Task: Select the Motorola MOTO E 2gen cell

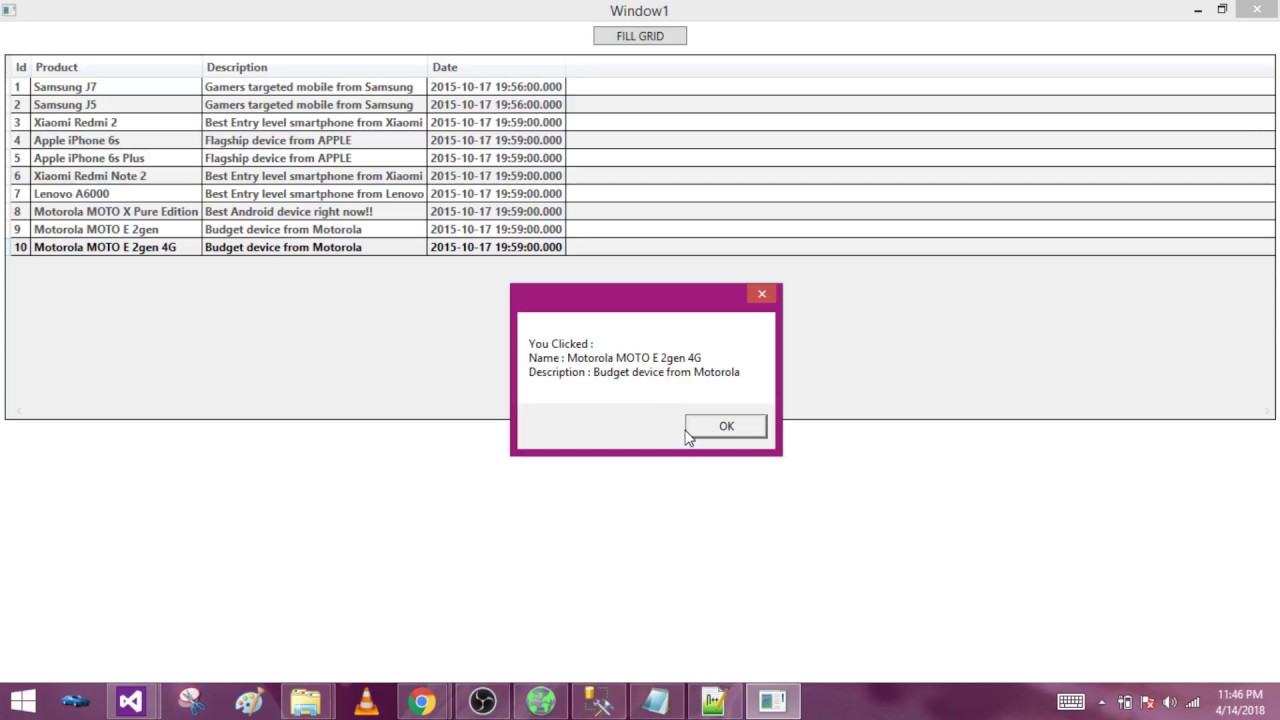Action: click(x=116, y=230)
